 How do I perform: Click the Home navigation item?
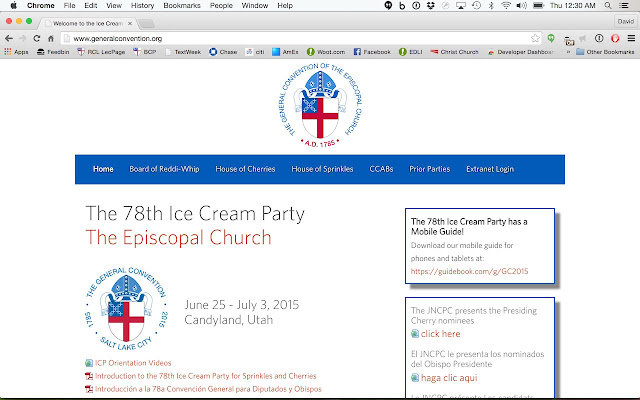103,169
